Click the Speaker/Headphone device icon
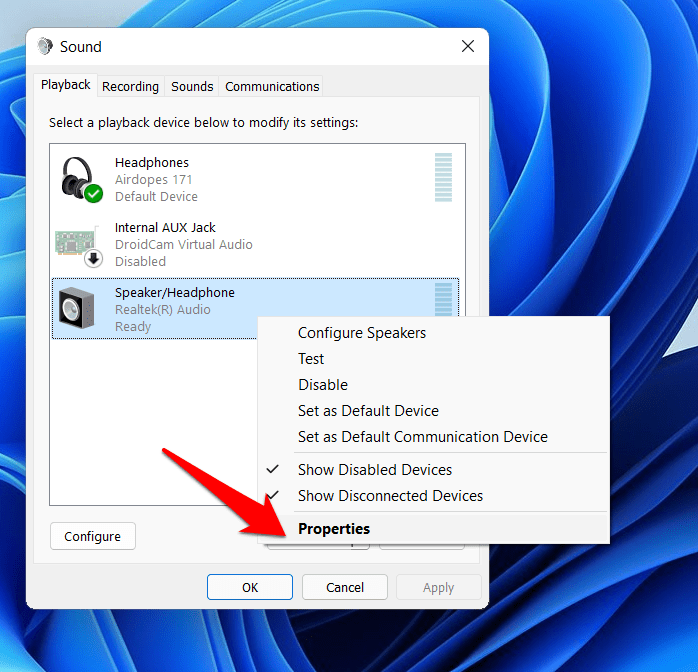The image size is (698, 672). pyautogui.click(x=79, y=309)
